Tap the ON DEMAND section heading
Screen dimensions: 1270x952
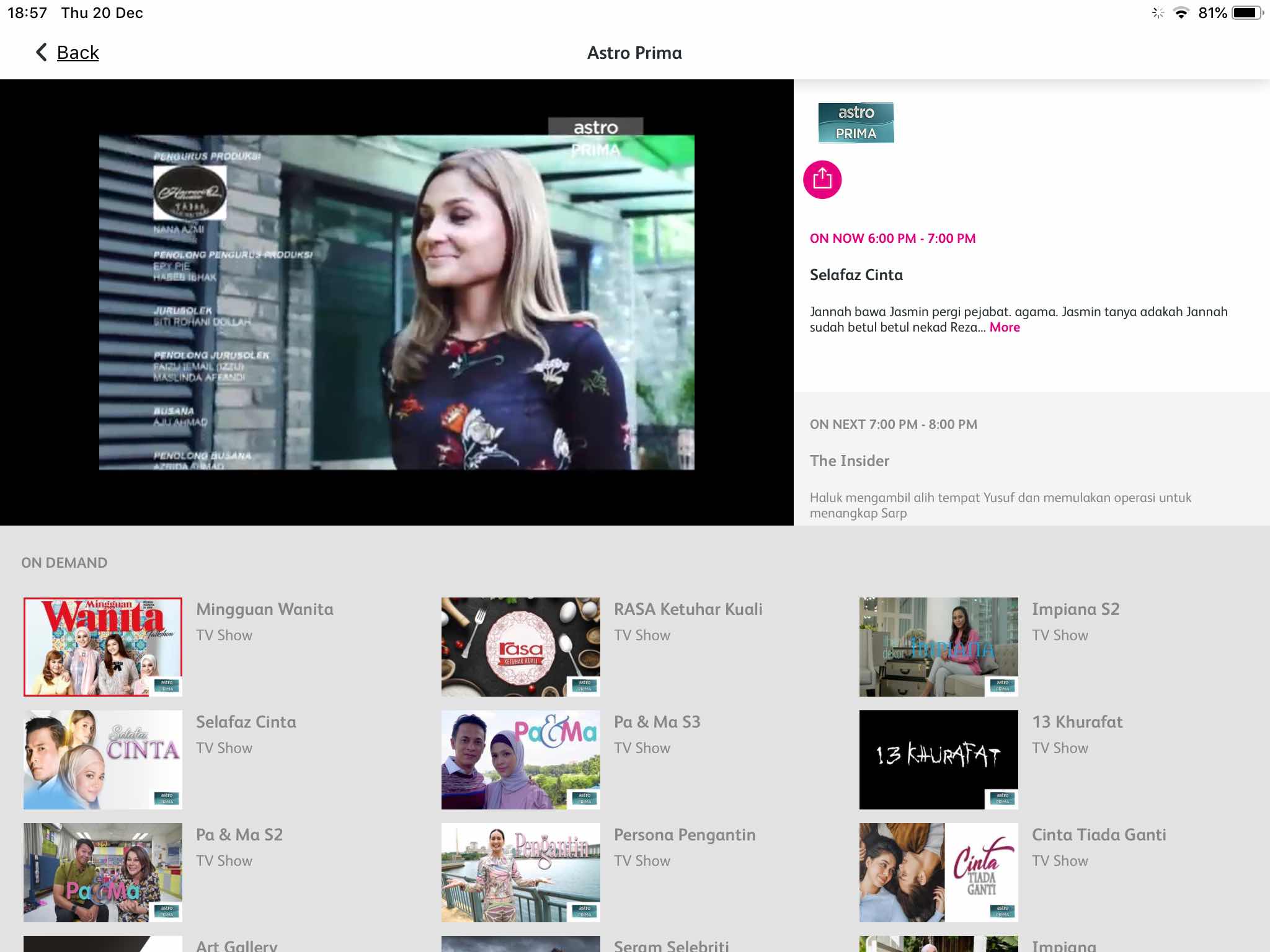[x=64, y=563]
